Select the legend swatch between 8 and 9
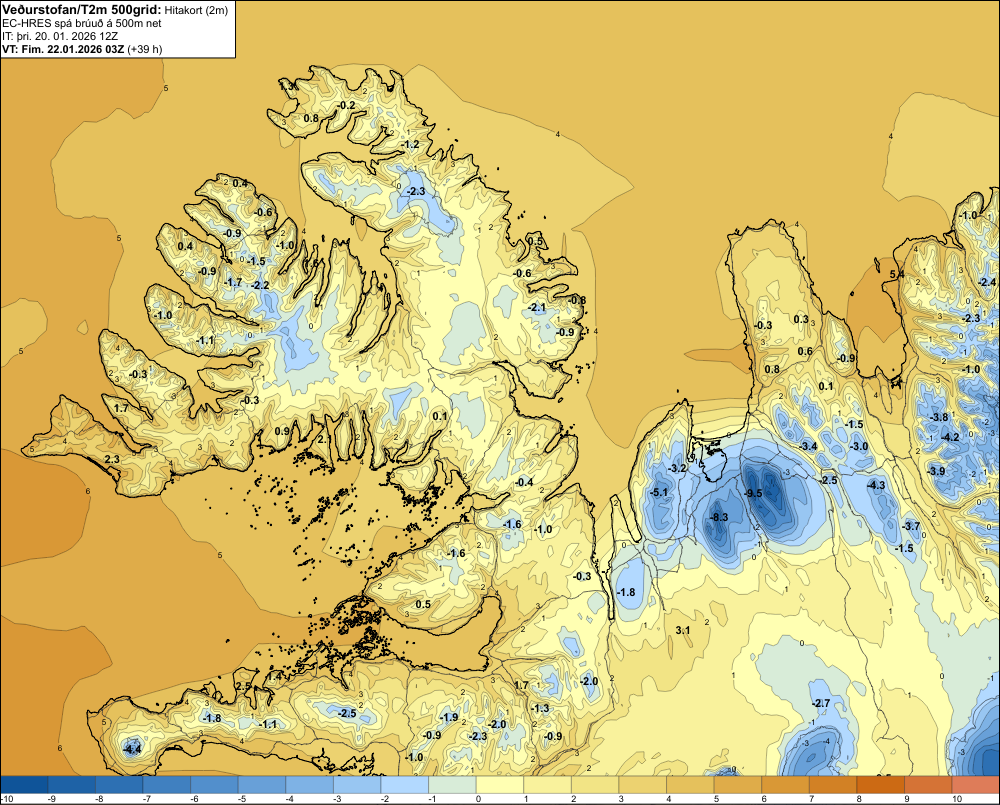This screenshot has height=805, width=1000. point(881,784)
